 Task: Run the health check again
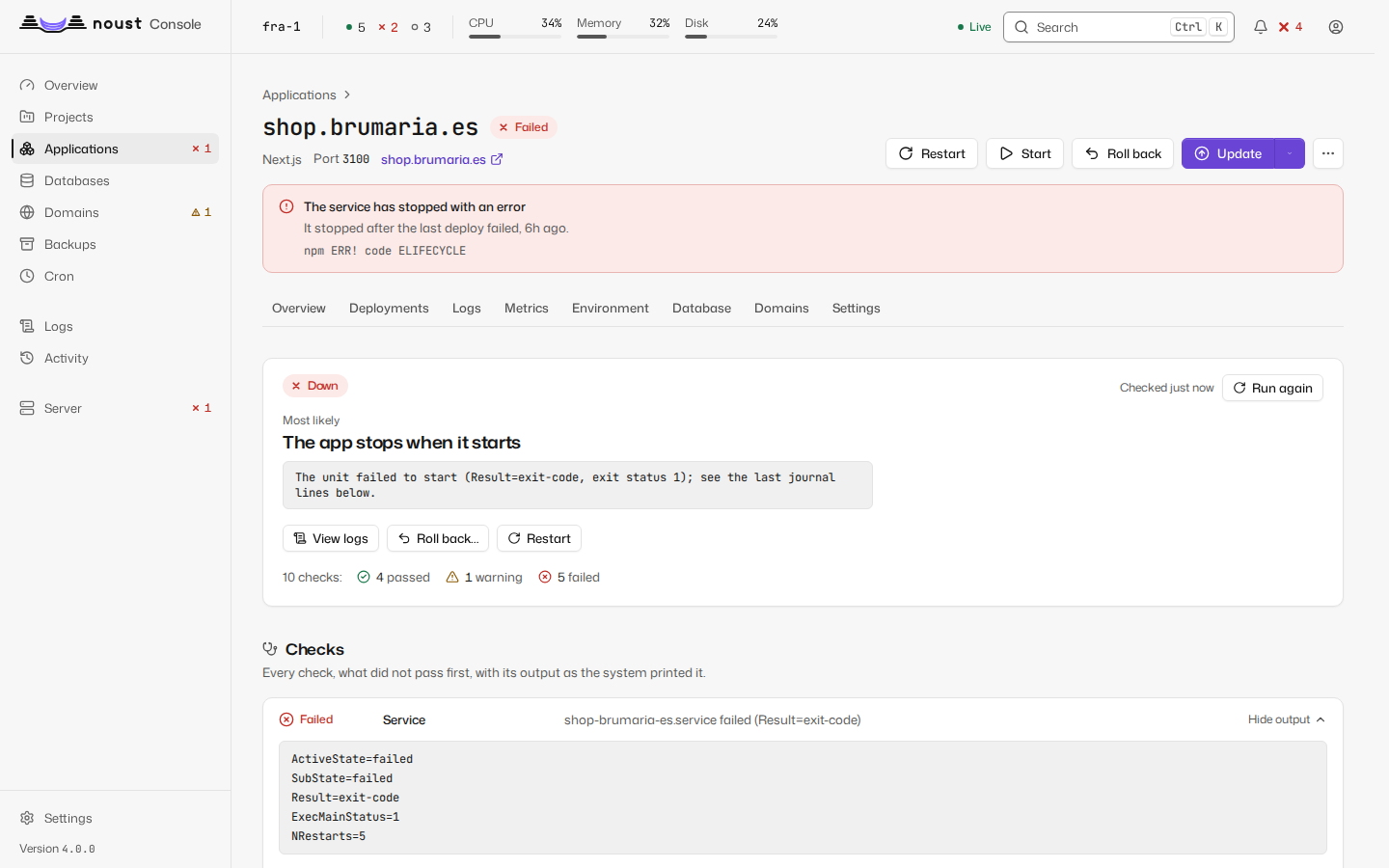tap(1272, 388)
